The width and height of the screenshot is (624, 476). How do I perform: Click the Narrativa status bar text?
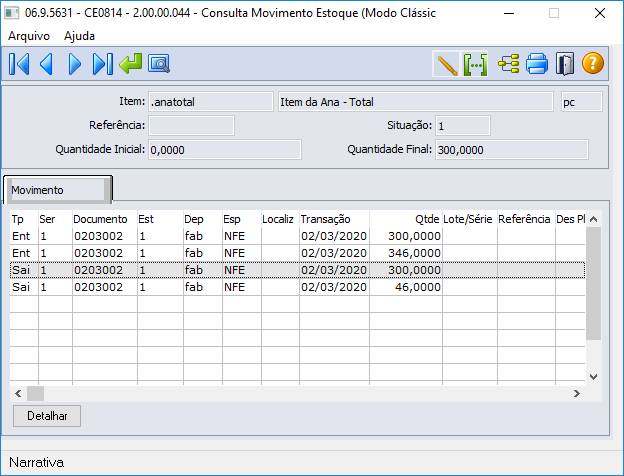pyautogui.click(x=37, y=462)
